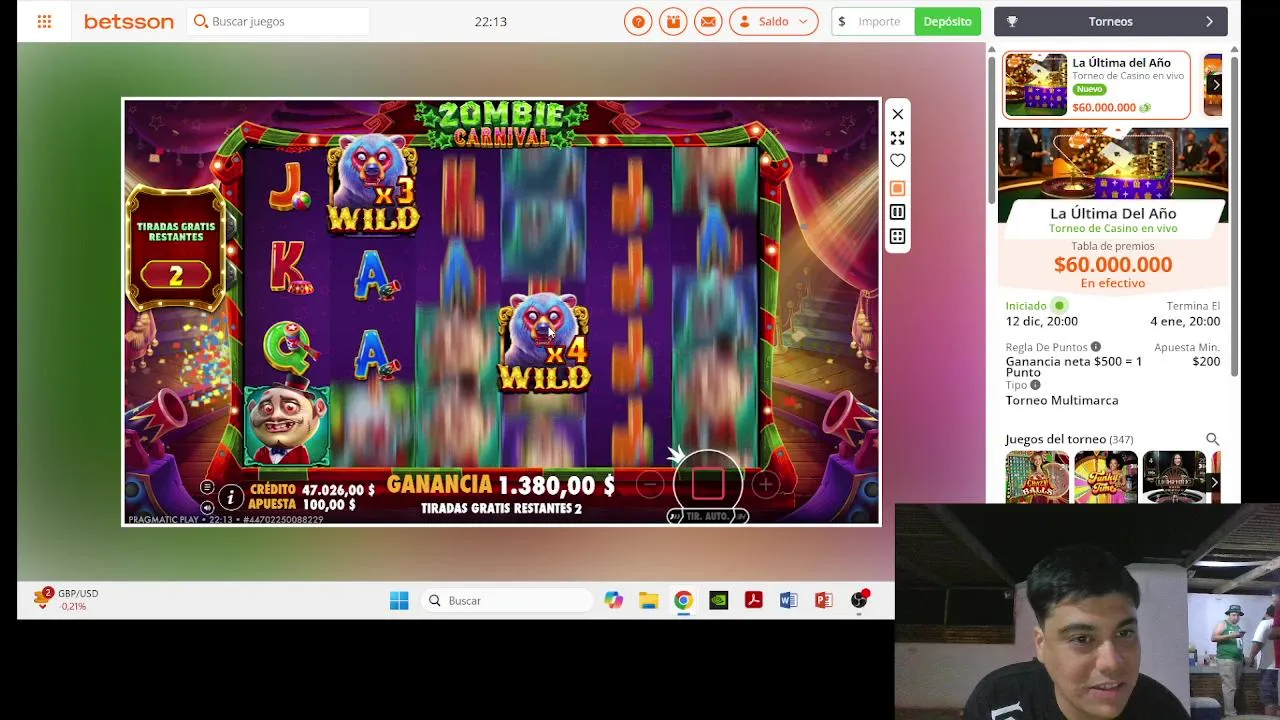Click the zombie ringmaster symbol

pos(287,425)
